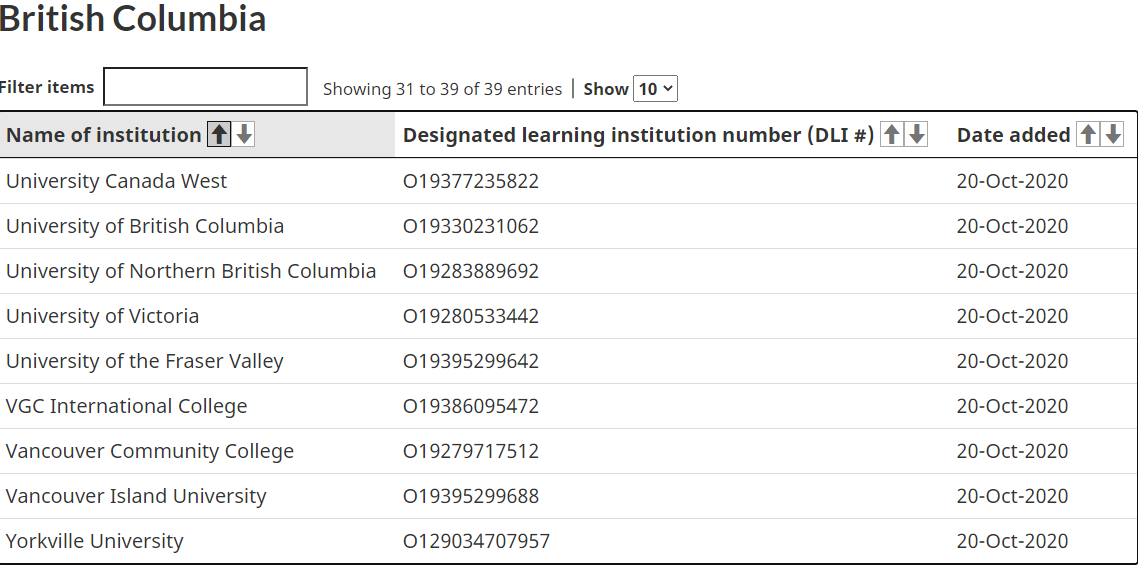Sort DLI numbers descending with down arrow
This screenshot has height=567, width=1138.
tap(917, 134)
